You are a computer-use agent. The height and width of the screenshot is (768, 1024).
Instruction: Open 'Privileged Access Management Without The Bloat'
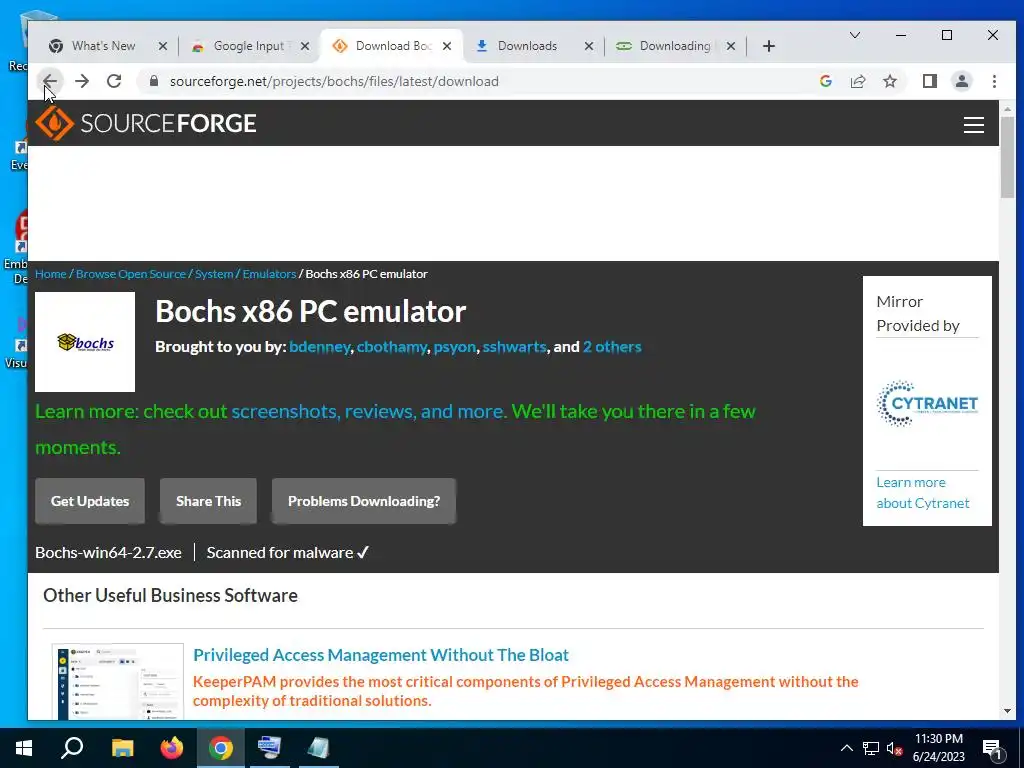click(x=381, y=654)
